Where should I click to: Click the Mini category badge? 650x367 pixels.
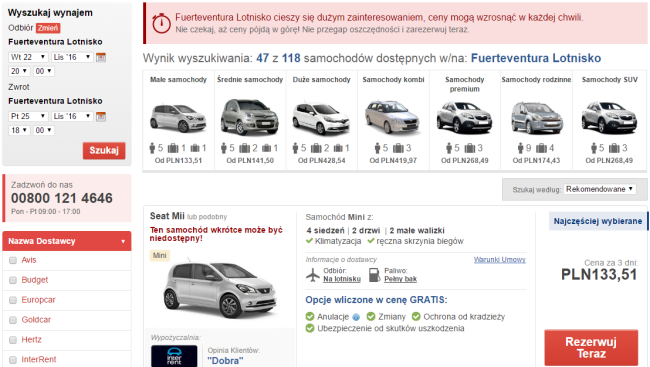point(160,255)
